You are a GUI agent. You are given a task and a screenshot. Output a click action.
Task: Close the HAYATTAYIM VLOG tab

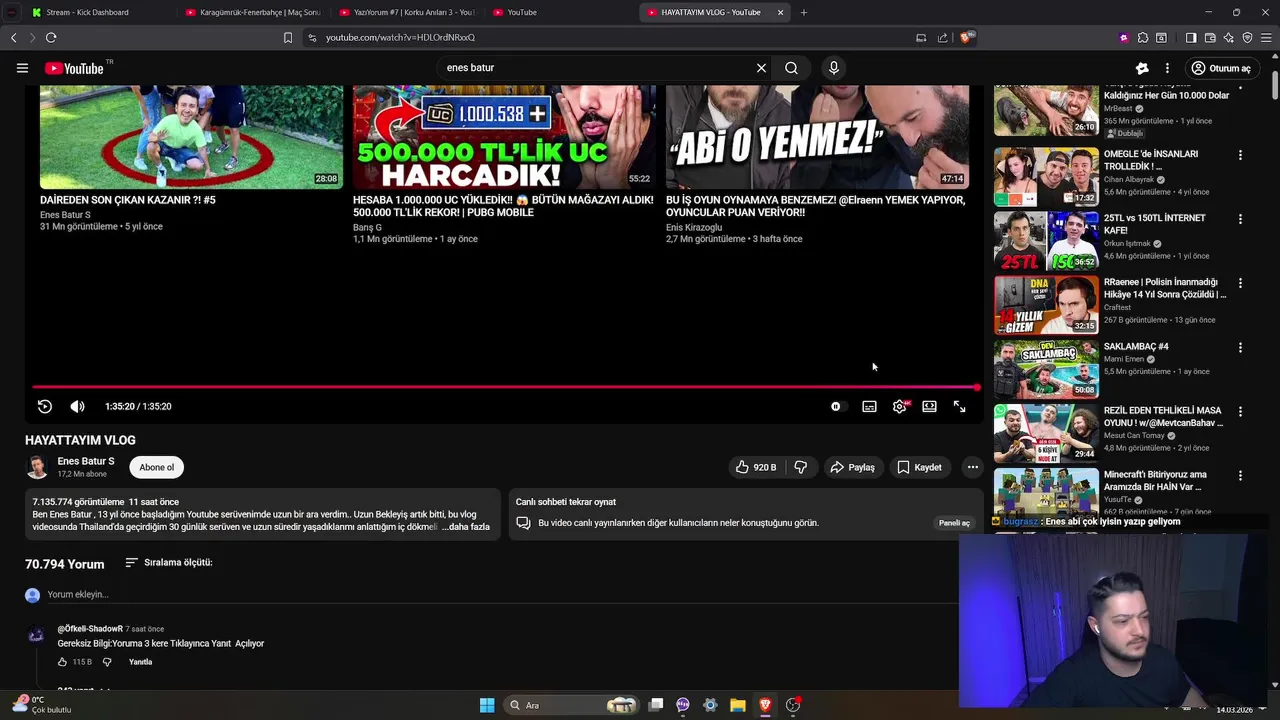click(780, 12)
